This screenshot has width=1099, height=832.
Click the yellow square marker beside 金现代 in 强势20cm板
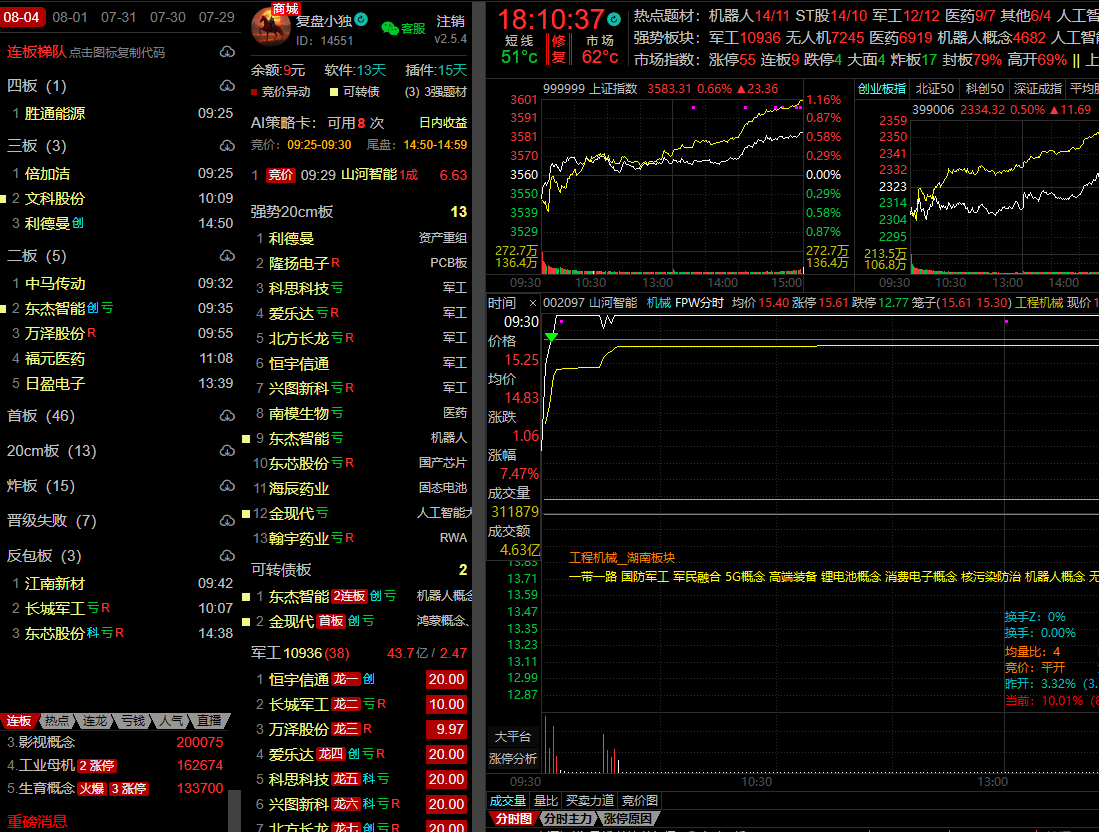point(246,514)
